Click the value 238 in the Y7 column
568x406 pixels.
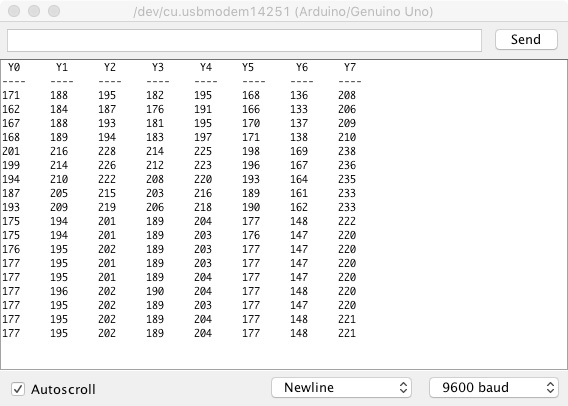tap(347, 151)
